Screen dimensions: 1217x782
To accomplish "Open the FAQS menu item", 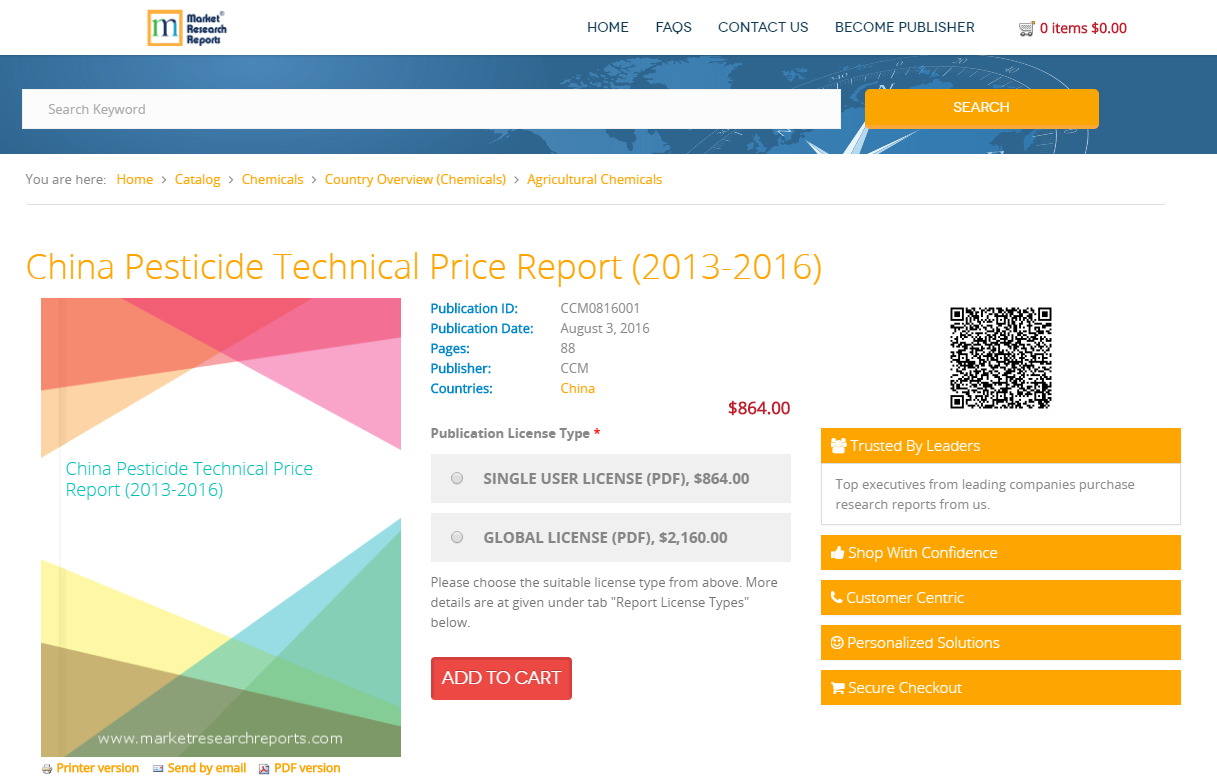I will (x=674, y=28).
